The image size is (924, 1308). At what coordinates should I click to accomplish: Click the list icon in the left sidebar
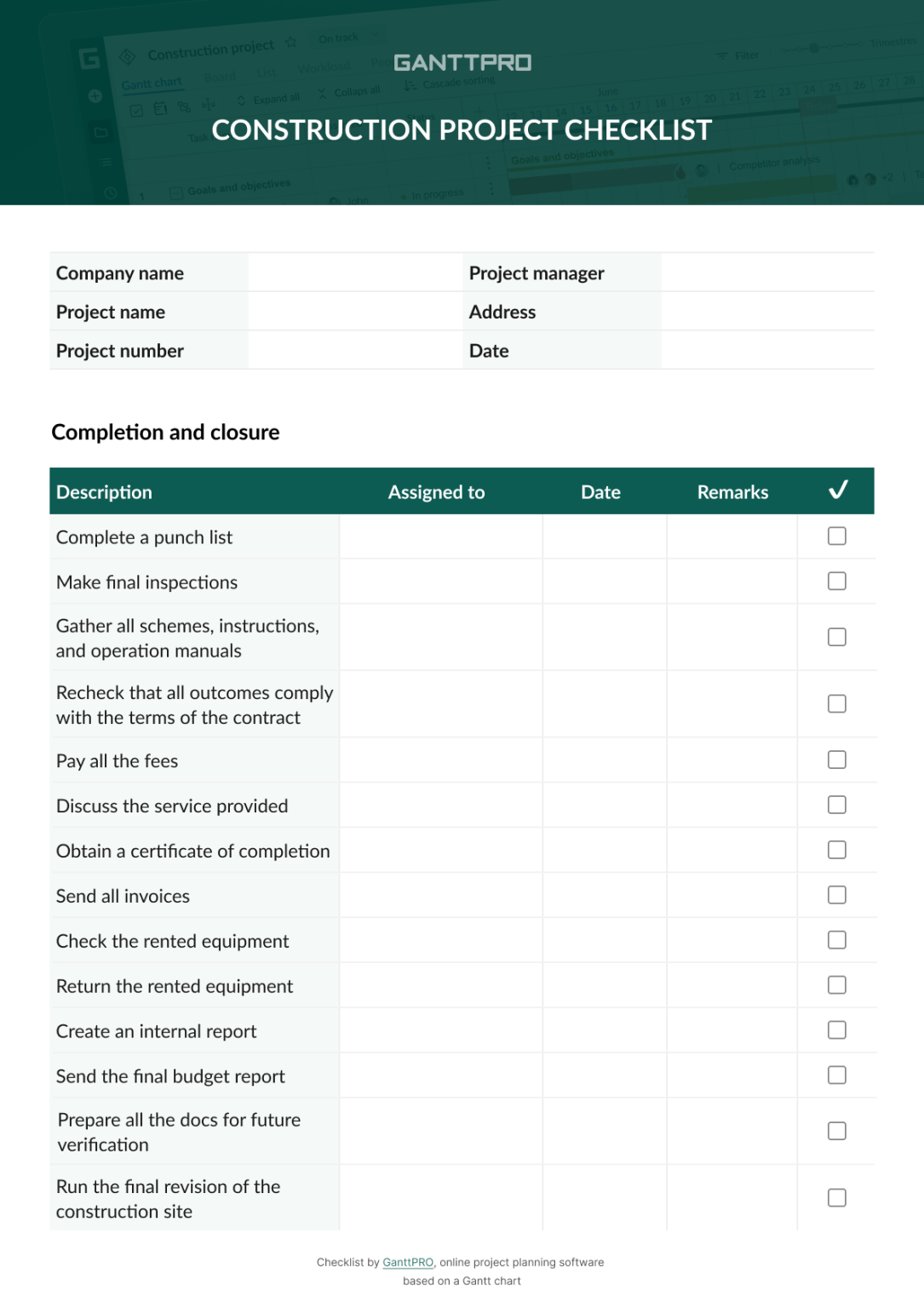click(104, 161)
